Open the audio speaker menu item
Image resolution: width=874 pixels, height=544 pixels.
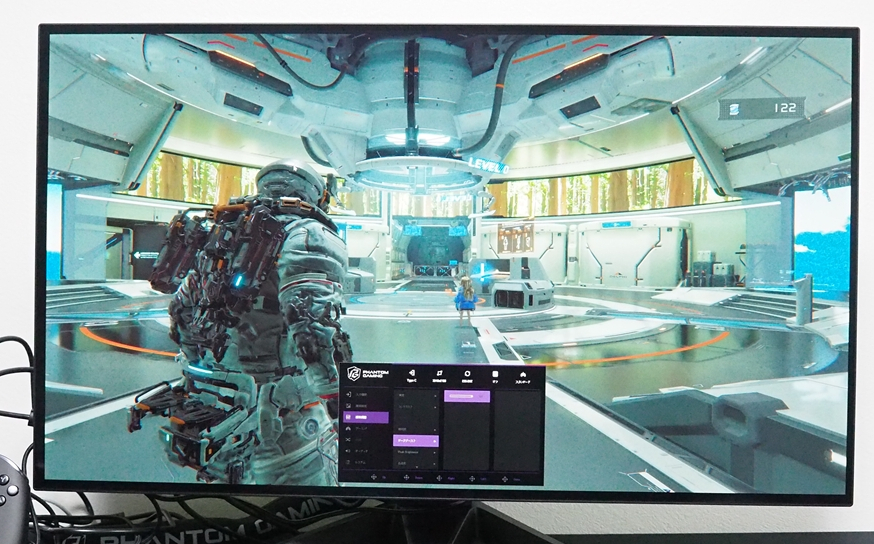[349, 451]
